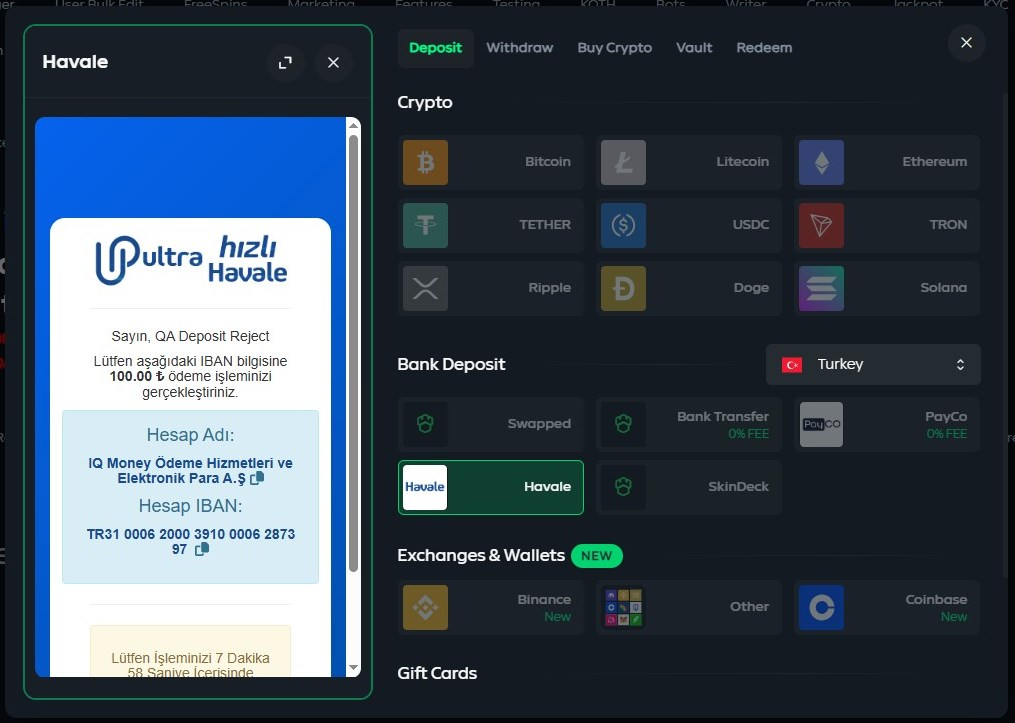Viewport: 1015px width, 723px height.
Task: Click the Bank Transfer label
Action: coord(723,416)
